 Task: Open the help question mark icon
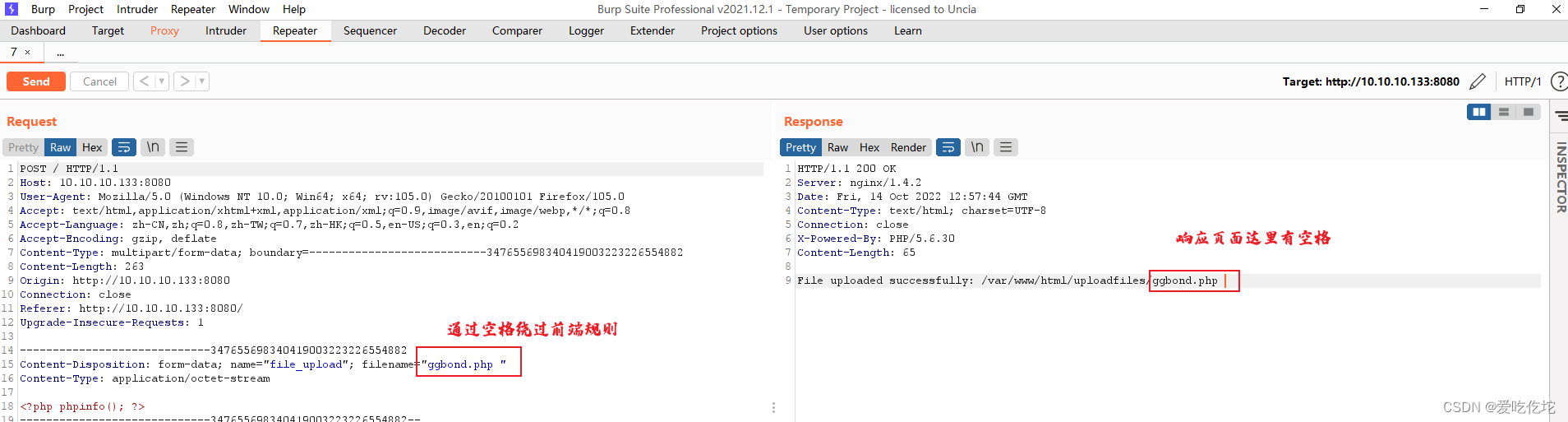[x=1558, y=81]
